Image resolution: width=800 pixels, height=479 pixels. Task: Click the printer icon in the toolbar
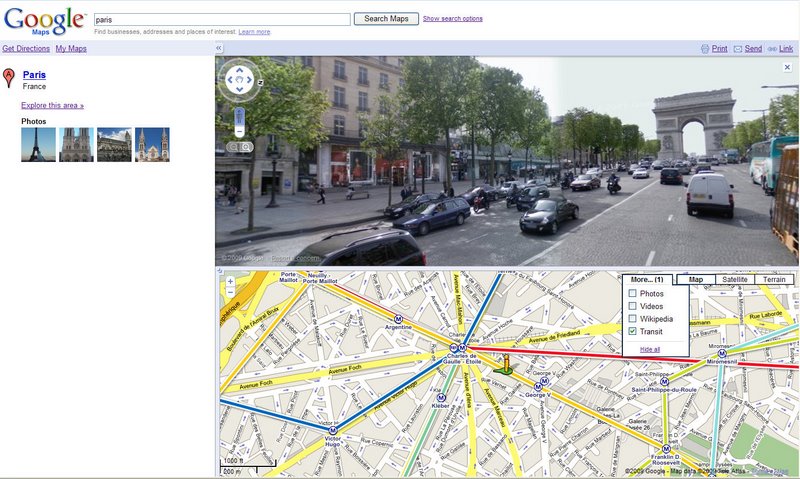pyautogui.click(x=705, y=48)
